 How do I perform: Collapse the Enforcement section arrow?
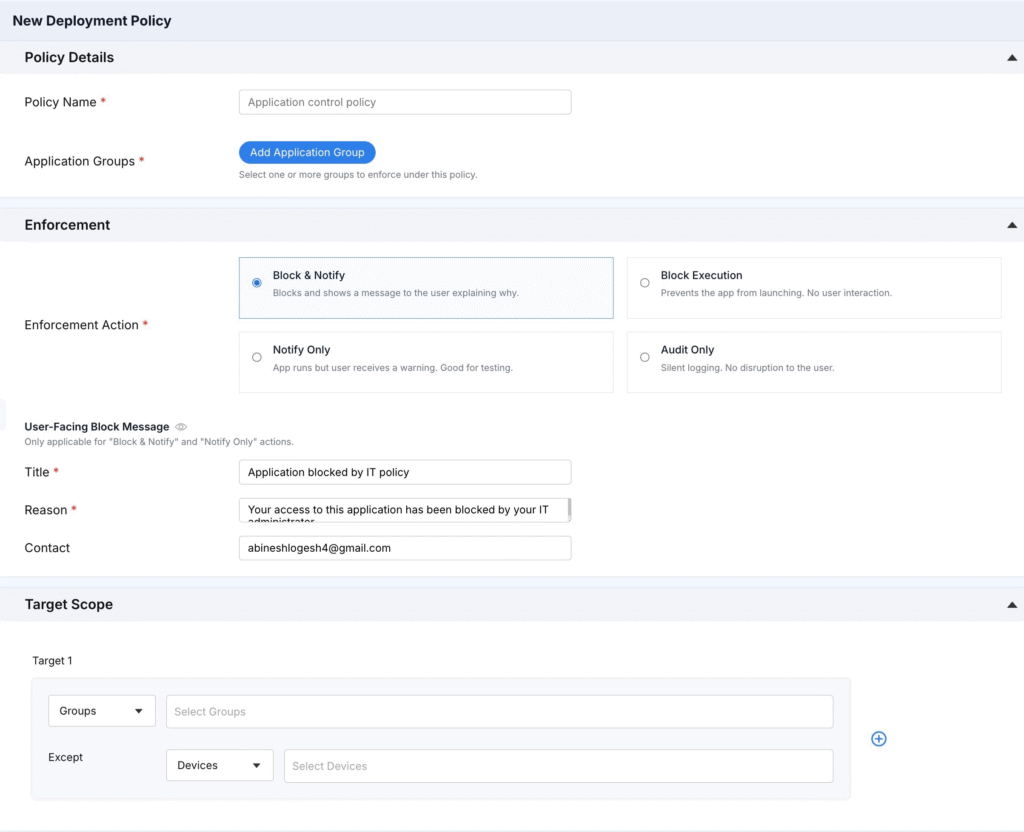click(x=1012, y=225)
